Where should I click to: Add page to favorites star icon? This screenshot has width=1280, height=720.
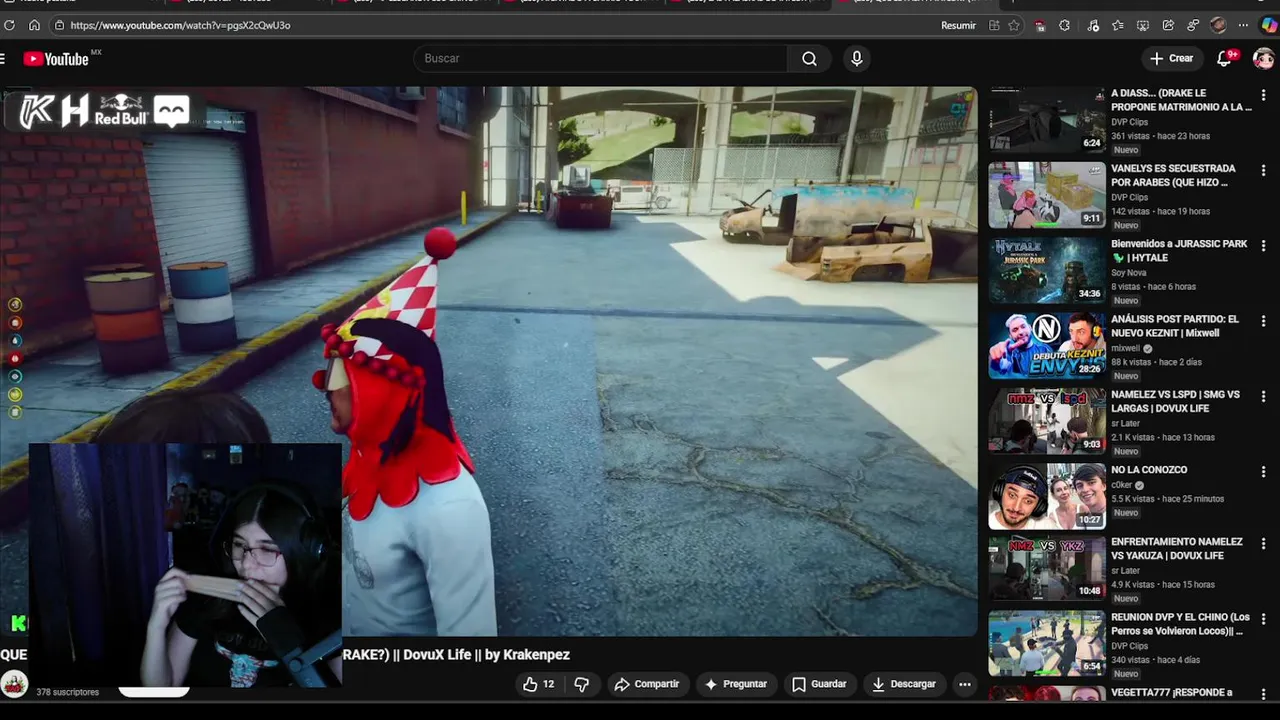[x=1014, y=25]
